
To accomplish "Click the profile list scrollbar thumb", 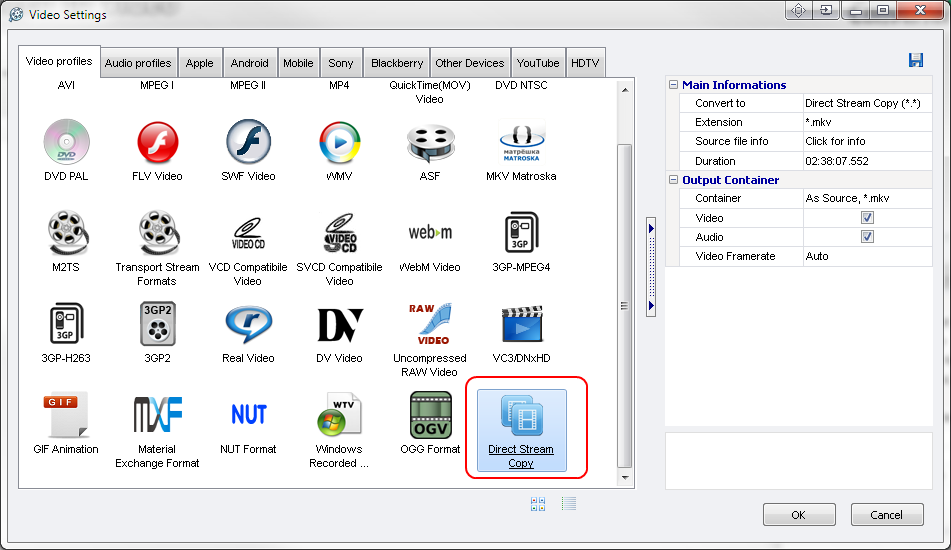I will 625,306.
